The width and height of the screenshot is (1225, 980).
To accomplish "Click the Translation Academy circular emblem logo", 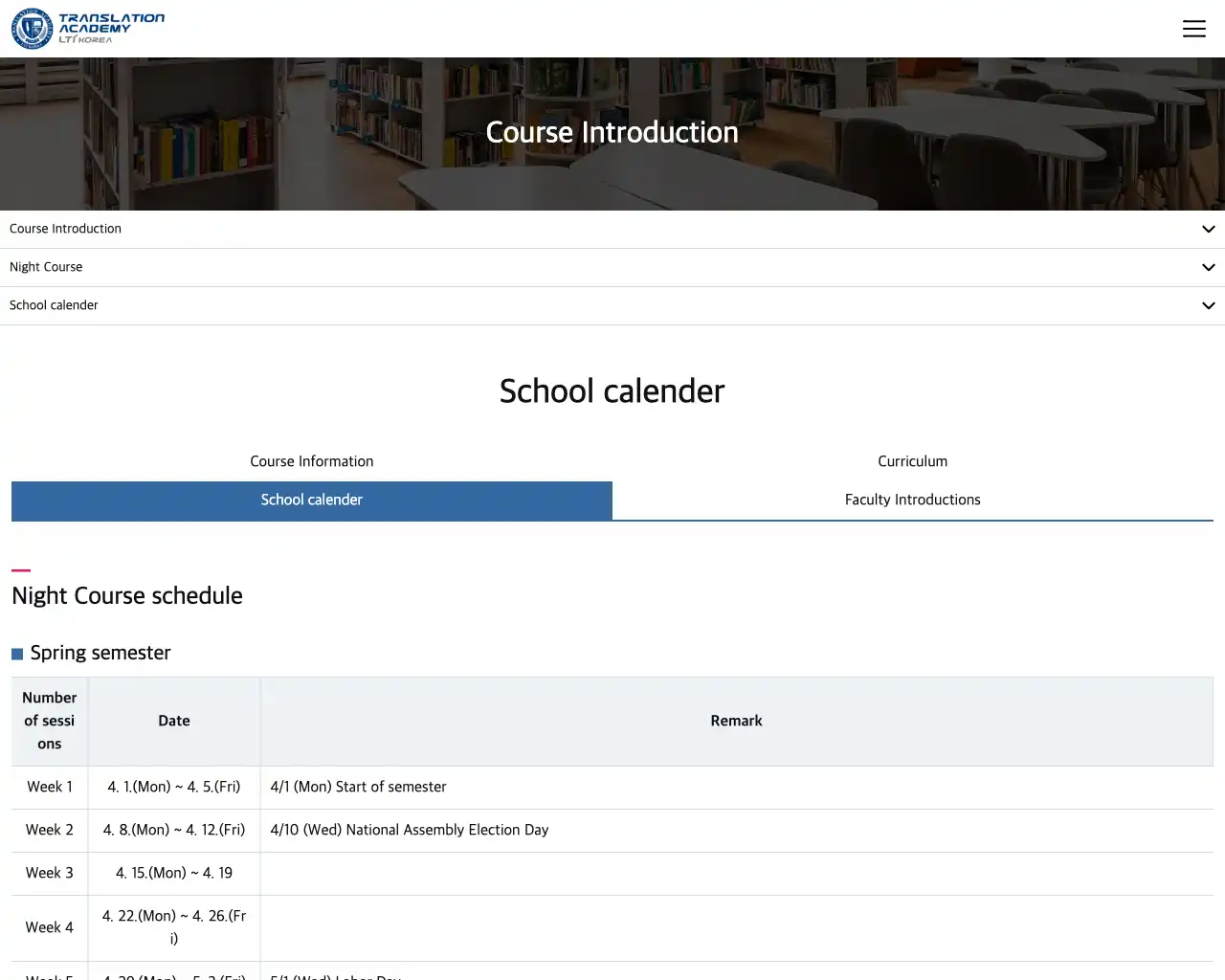I will [x=32, y=29].
